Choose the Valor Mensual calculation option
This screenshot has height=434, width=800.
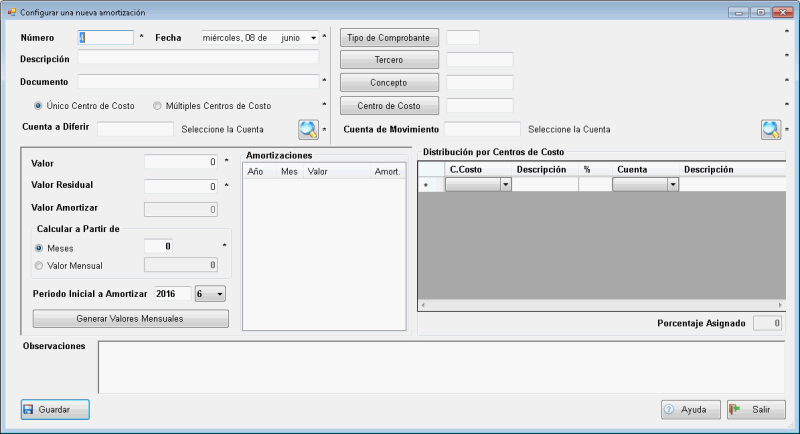pyautogui.click(x=39, y=265)
